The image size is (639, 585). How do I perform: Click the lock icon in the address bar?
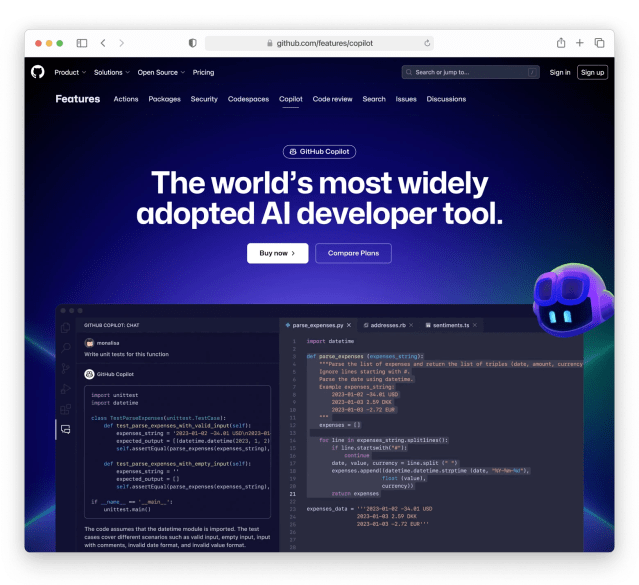pyautogui.click(x=269, y=43)
